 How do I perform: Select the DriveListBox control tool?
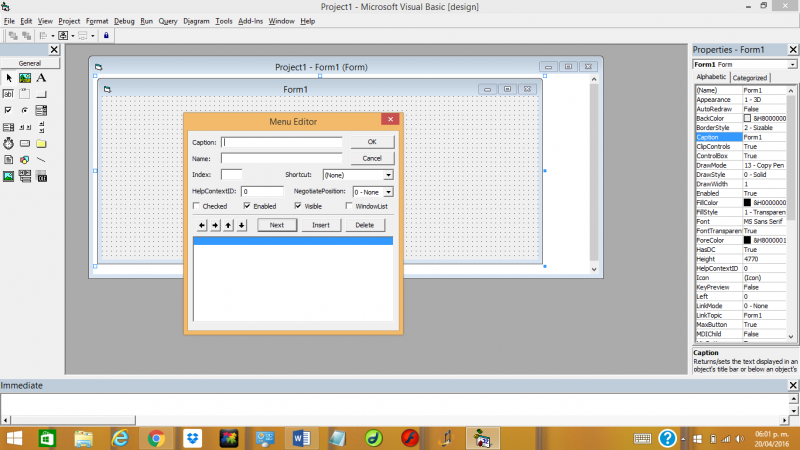click(25, 143)
